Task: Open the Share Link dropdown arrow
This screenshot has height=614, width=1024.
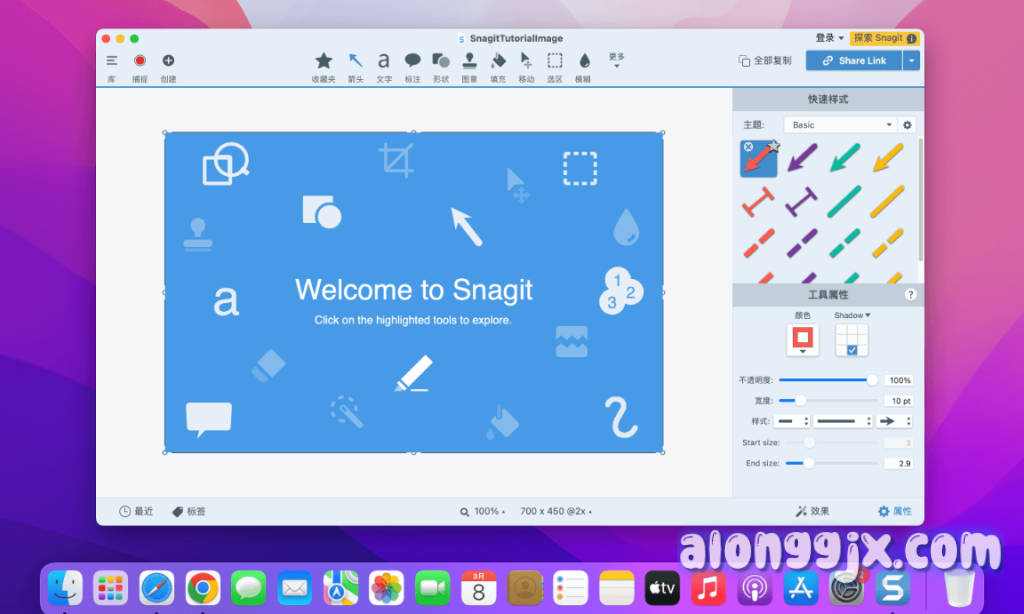Action: pos(911,61)
